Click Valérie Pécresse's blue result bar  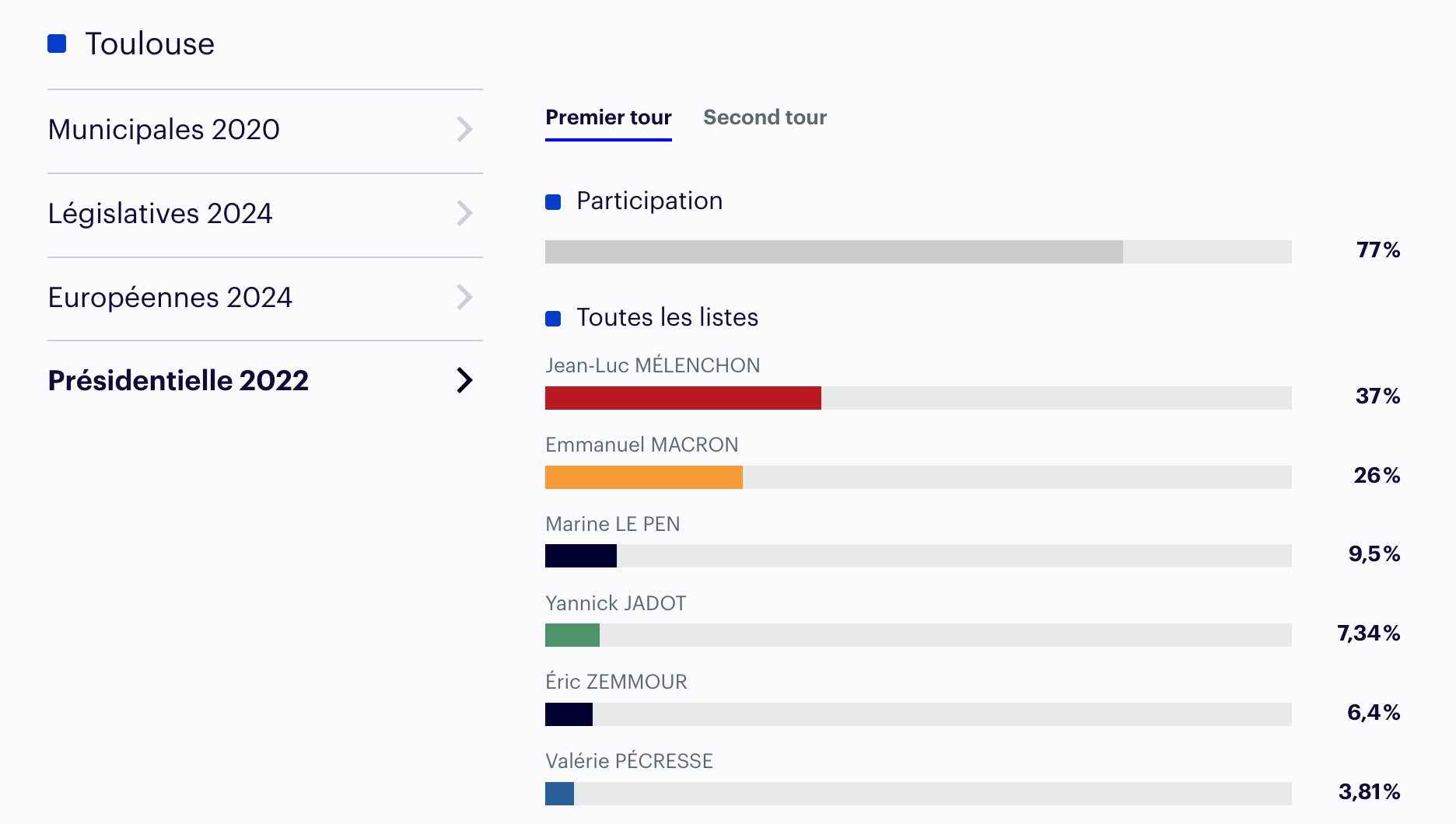[x=559, y=794]
